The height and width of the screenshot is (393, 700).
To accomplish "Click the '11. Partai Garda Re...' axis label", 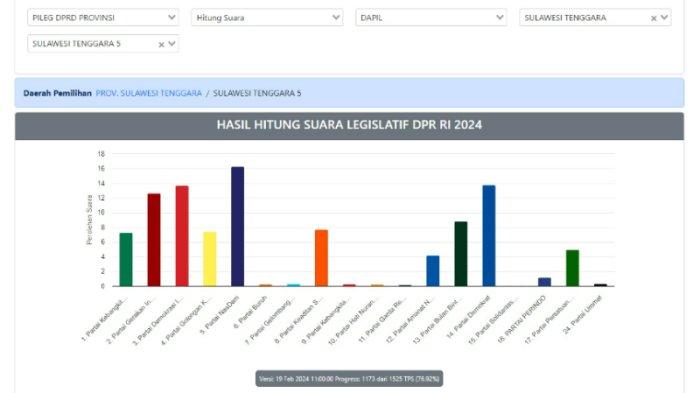I will [383, 320].
